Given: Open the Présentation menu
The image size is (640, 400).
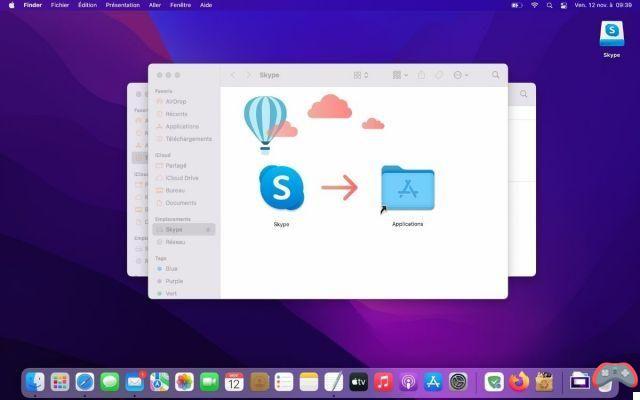Looking at the screenshot, I should click(x=122, y=5).
